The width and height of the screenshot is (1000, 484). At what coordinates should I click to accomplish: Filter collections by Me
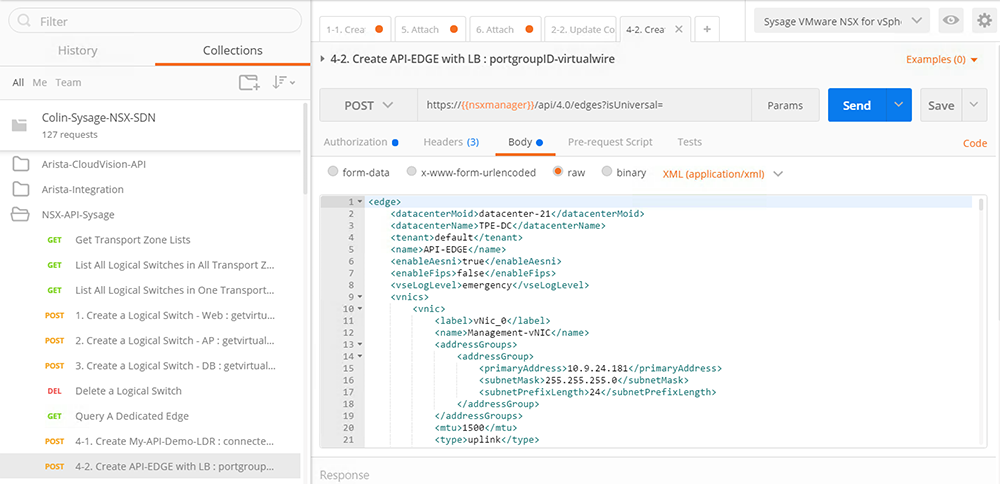(40, 82)
